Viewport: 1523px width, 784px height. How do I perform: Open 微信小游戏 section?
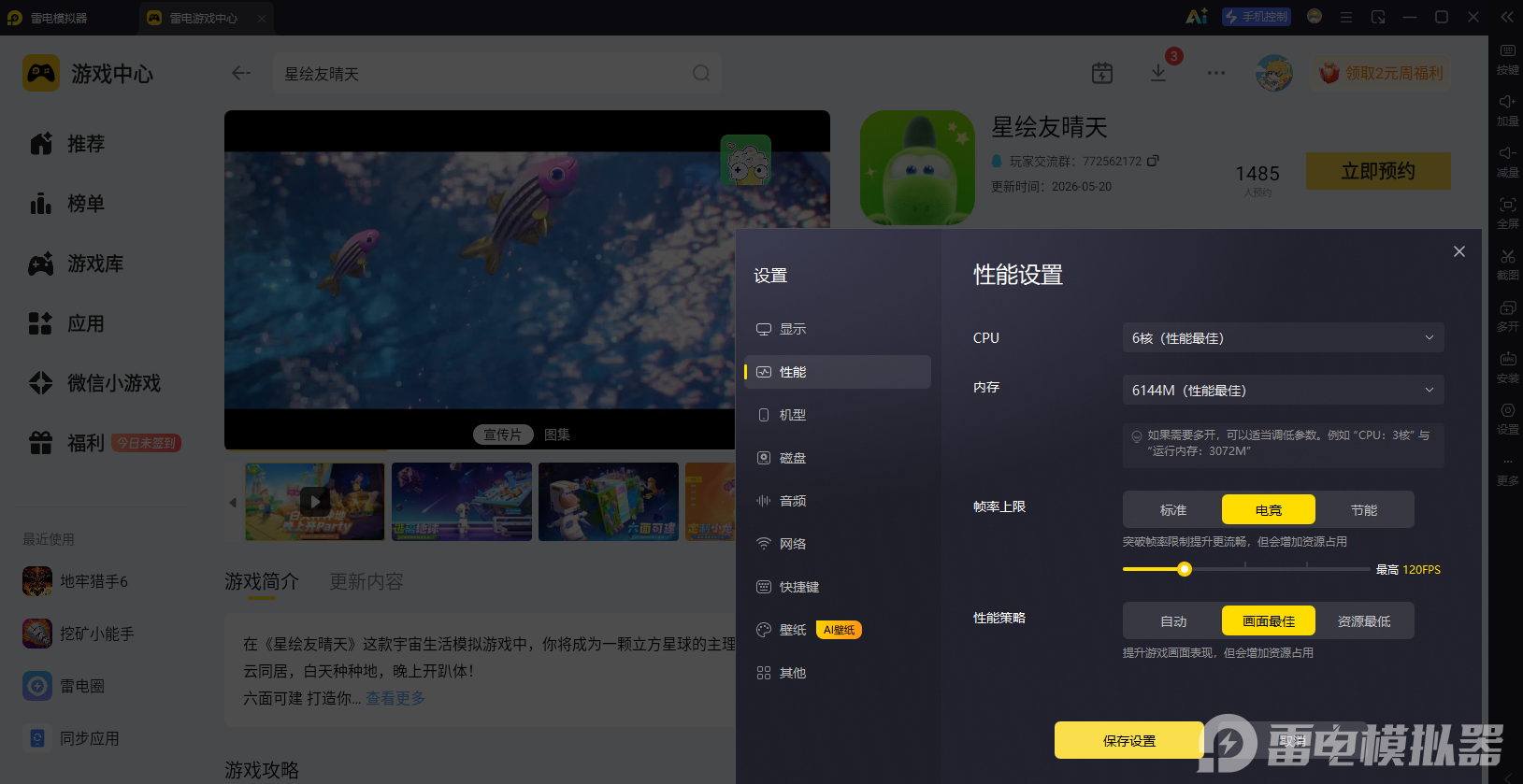[x=95, y=383]
